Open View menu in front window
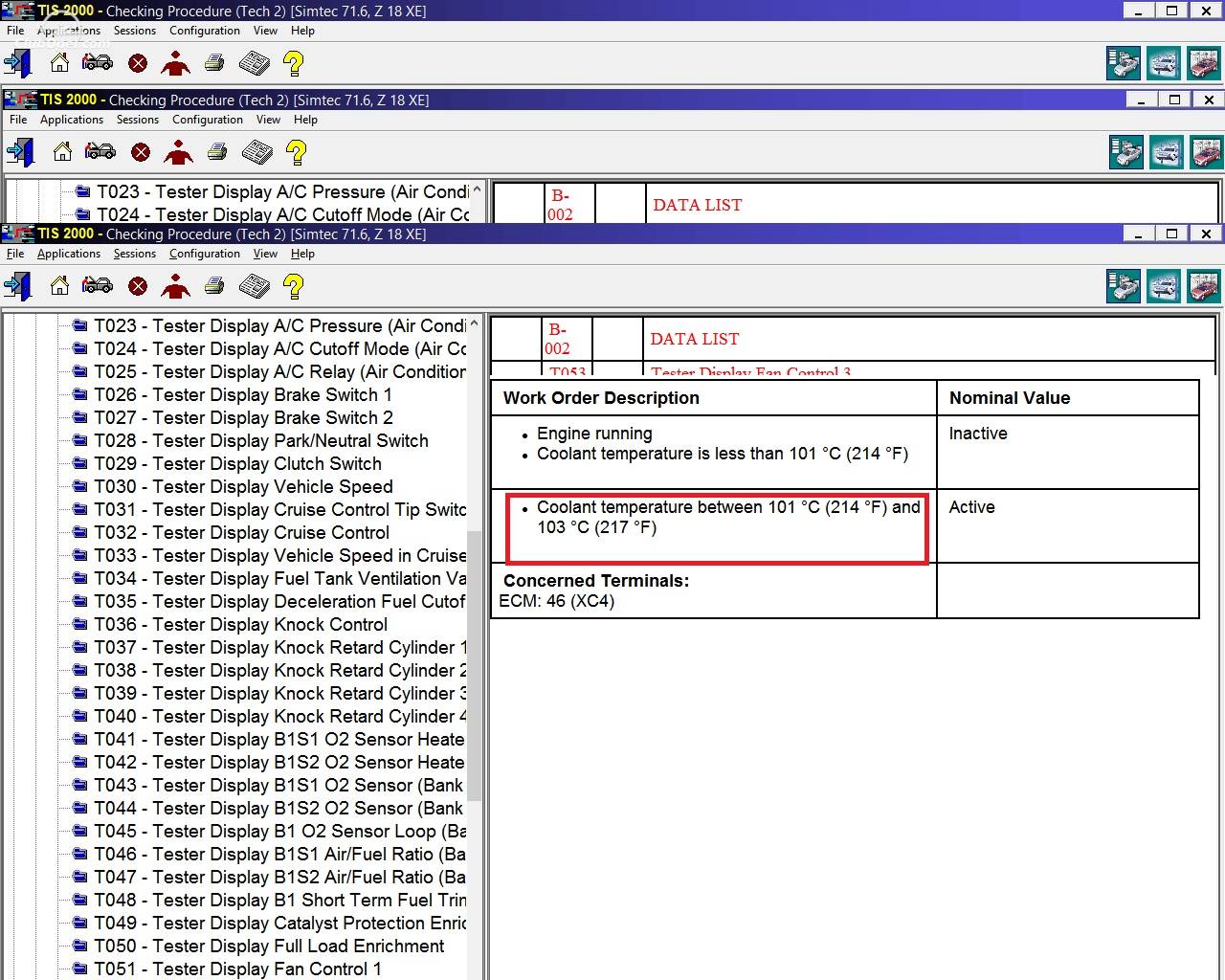Viewport: 1225px width, 980px height. [265, 254]
